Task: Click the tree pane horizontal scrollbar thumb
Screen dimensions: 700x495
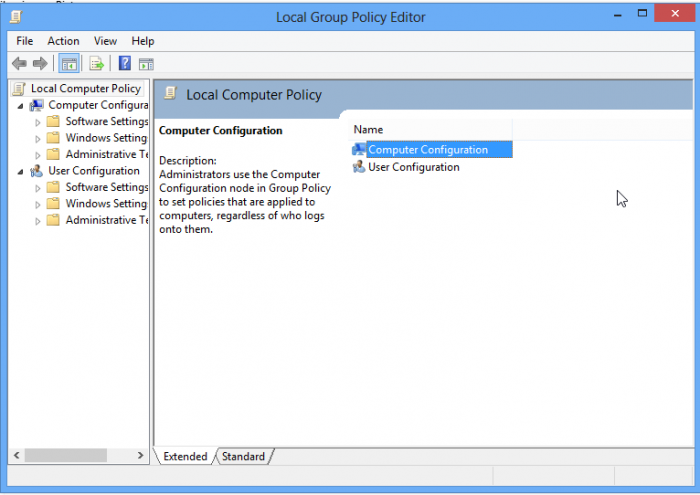Action: (x=66, y=455)
